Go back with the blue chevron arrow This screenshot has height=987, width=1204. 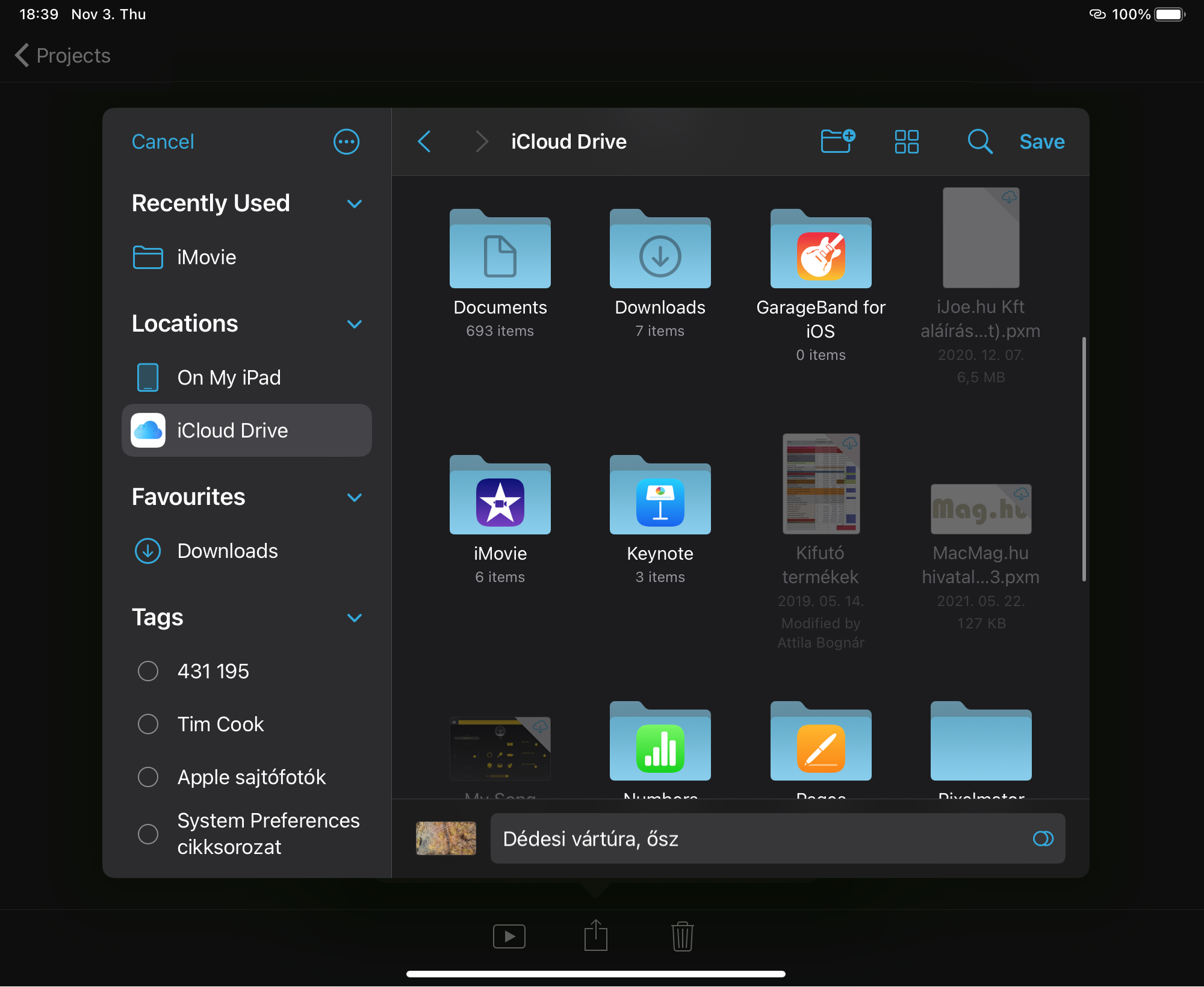(x=424, y=142)
